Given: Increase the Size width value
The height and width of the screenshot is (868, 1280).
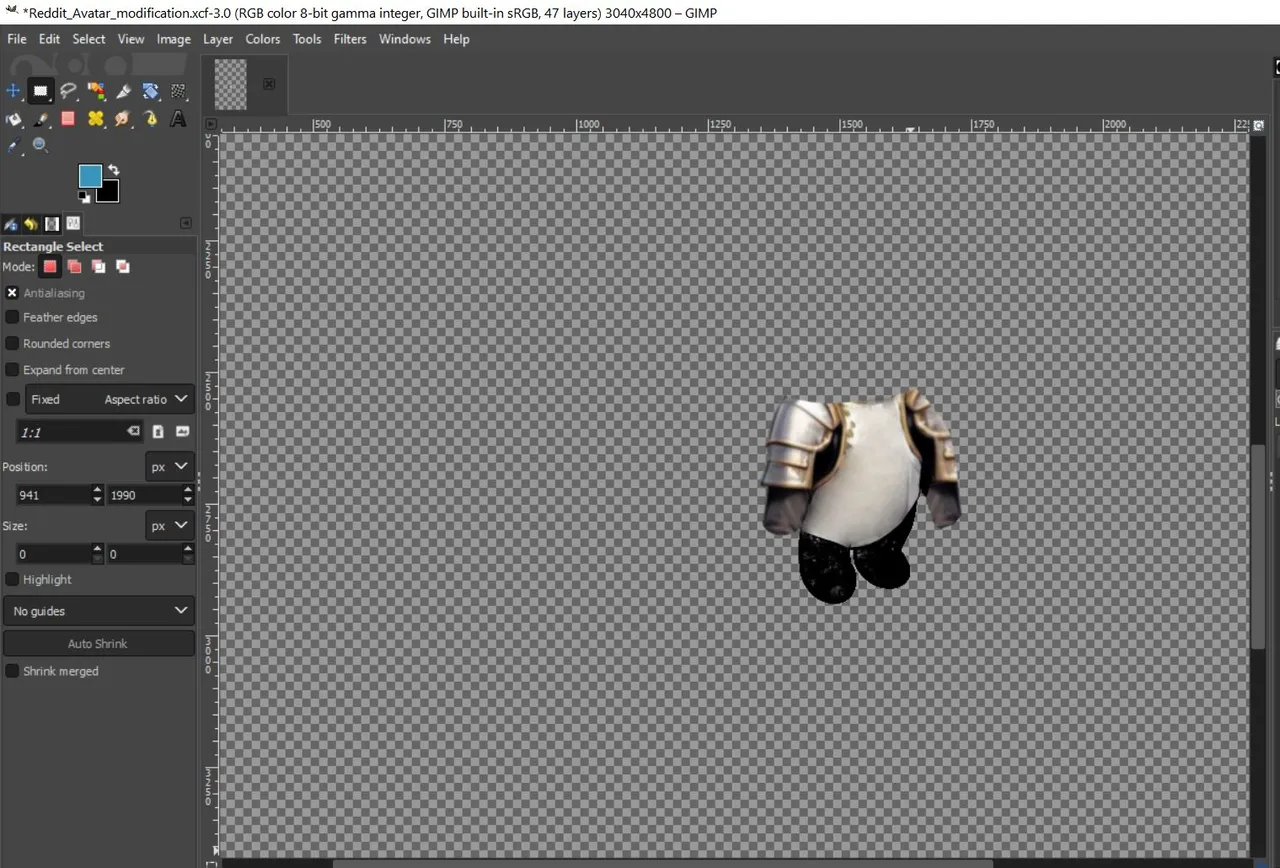Looking at the screenshot, I should tap(97, 549).
